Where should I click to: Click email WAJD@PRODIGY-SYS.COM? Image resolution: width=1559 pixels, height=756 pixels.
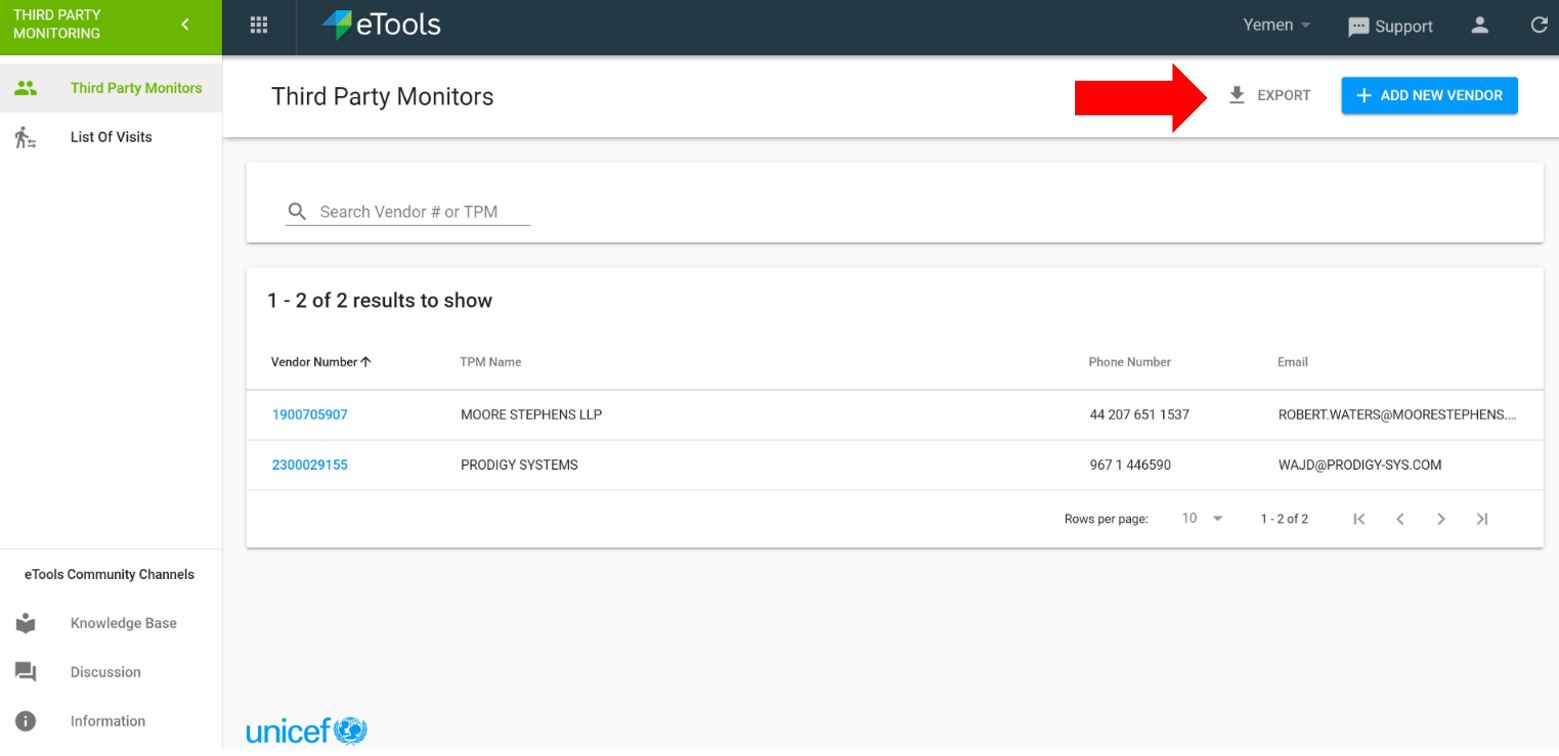pos(1359,465)
